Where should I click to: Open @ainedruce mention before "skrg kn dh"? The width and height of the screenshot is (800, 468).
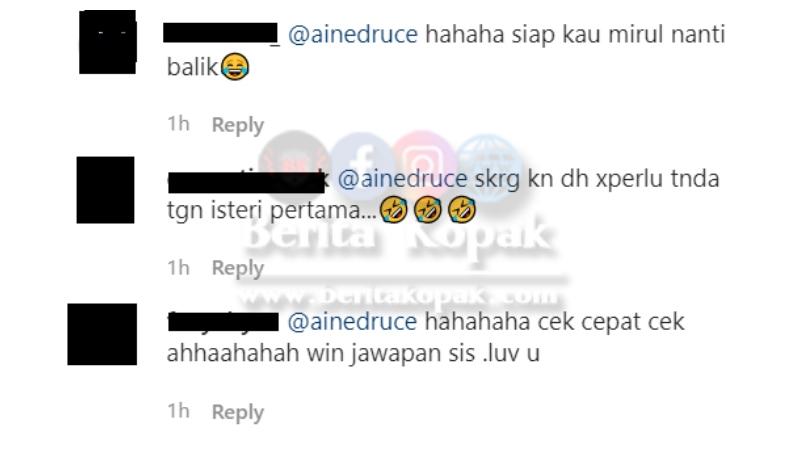(403, 179)
